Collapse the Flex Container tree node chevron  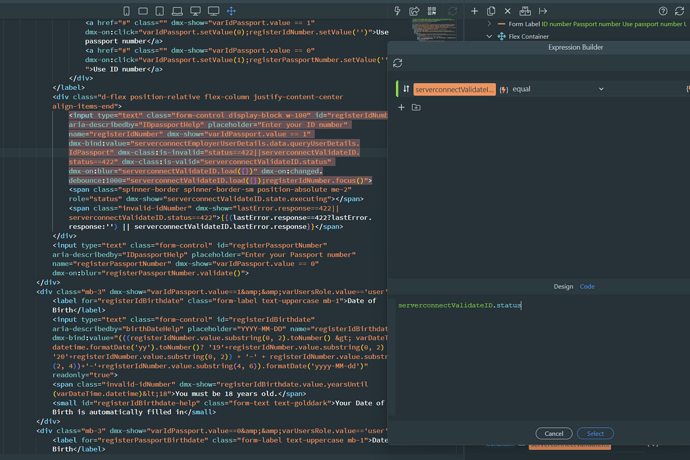click(x=489, y=36)
